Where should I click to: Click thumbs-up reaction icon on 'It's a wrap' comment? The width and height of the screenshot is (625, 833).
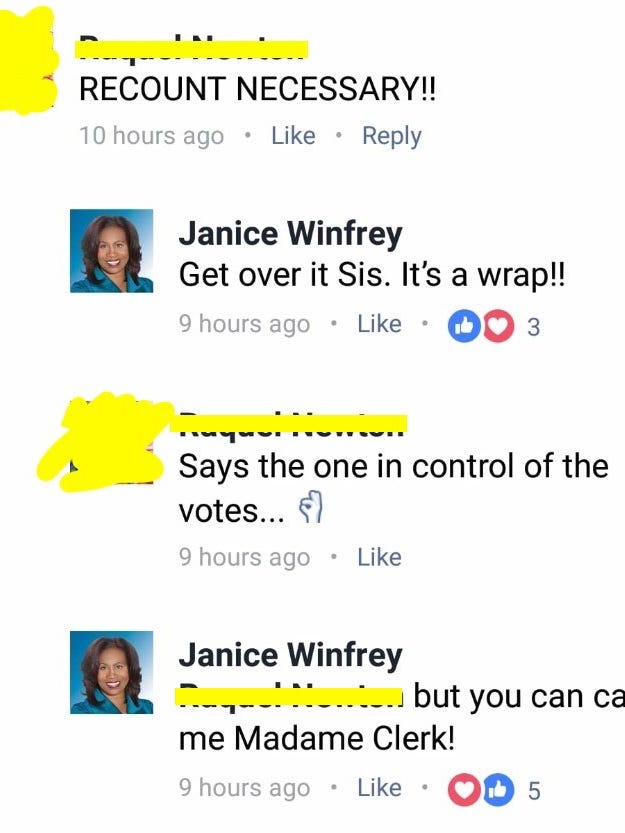pyautogui.click(x=464, y=326)
